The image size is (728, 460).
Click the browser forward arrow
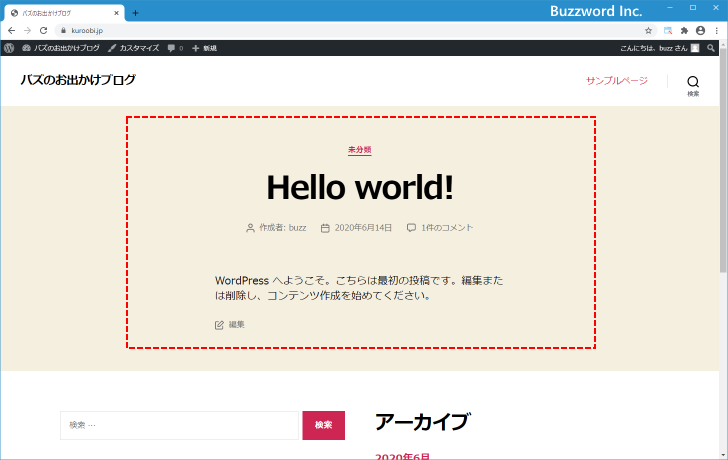(x=27, y=31)
